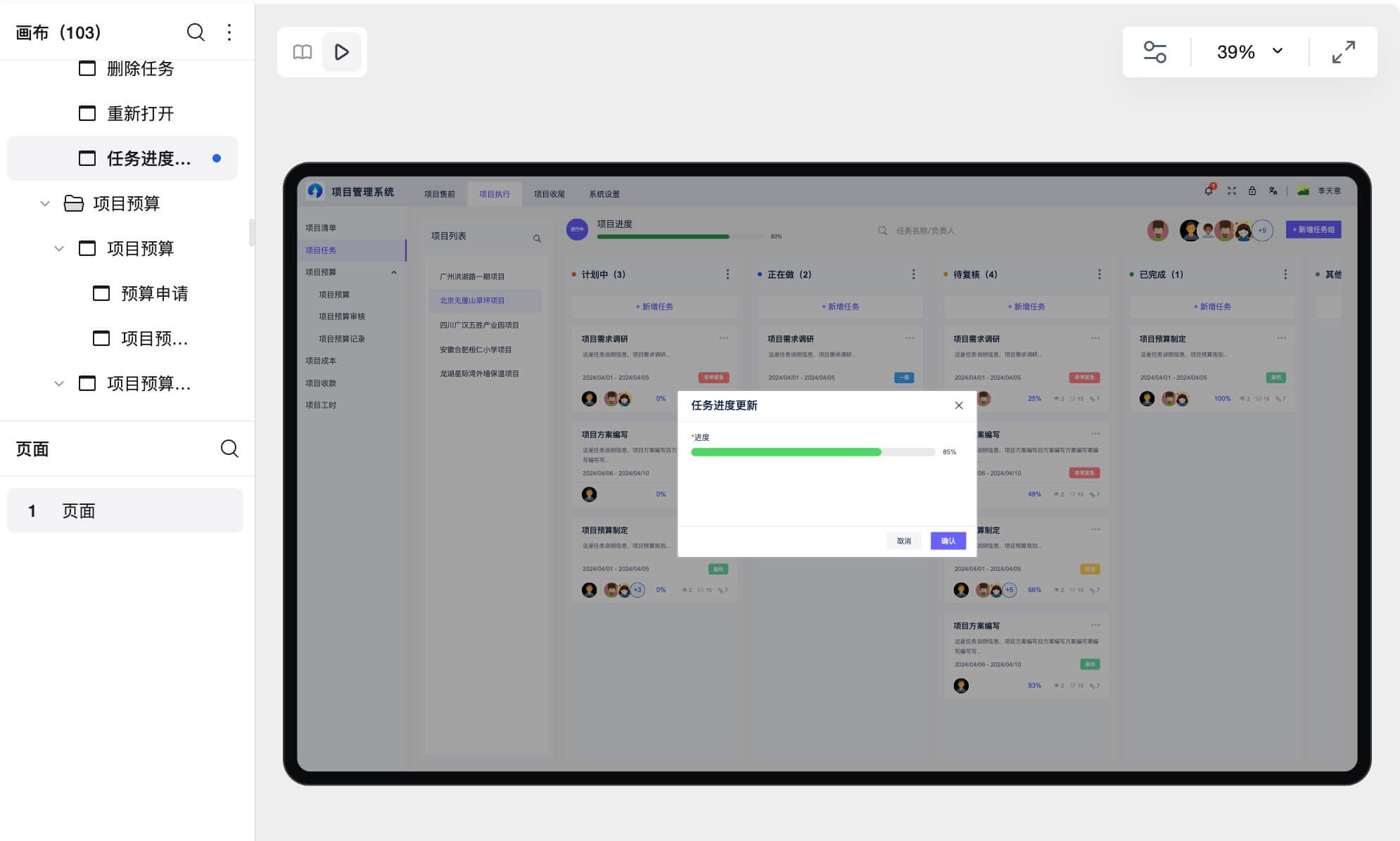Click the 取消 button in dialog
This screenshot has height=841, width=1400.
(903, 541)
